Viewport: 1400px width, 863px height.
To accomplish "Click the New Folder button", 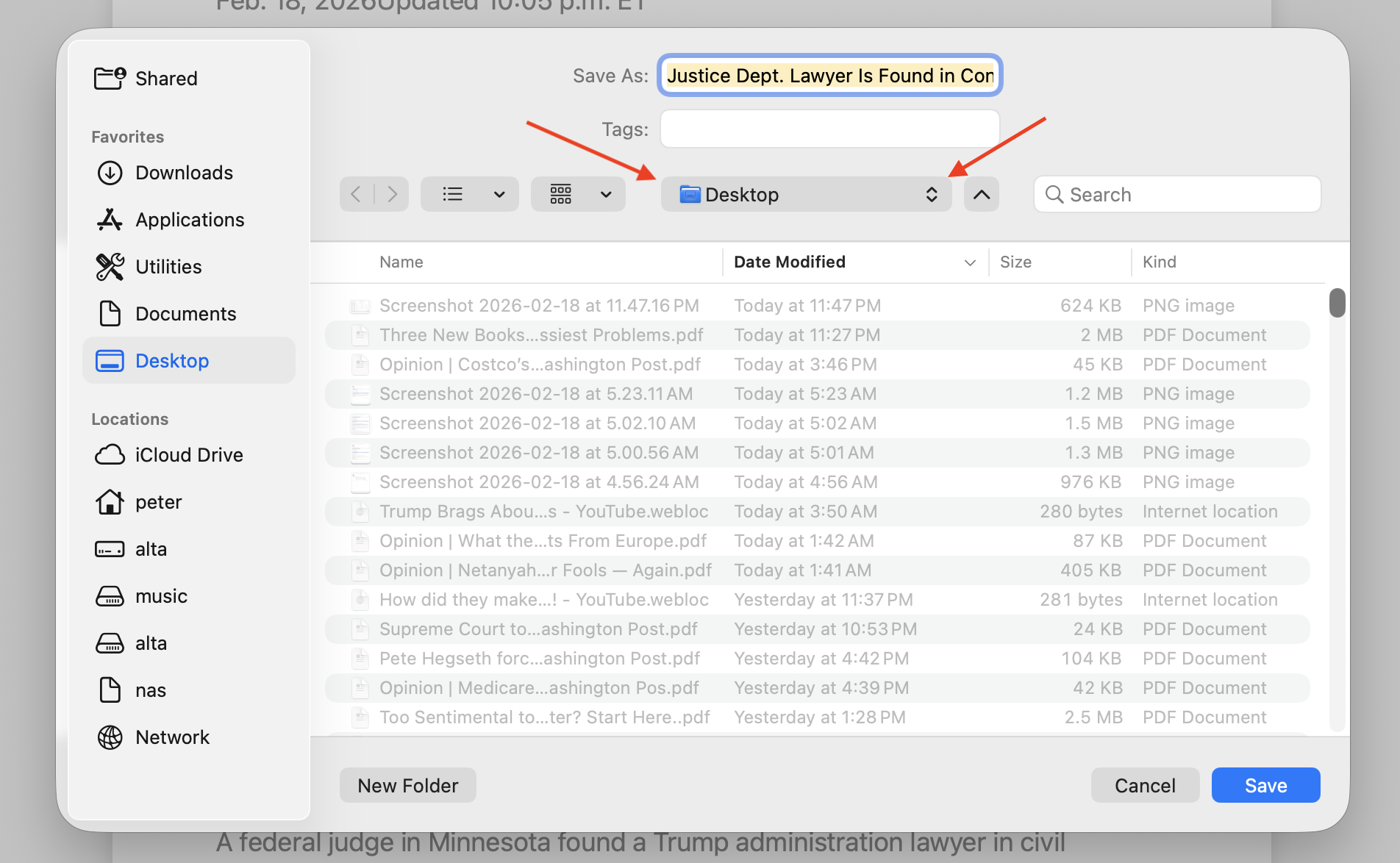I will [407, 786].
